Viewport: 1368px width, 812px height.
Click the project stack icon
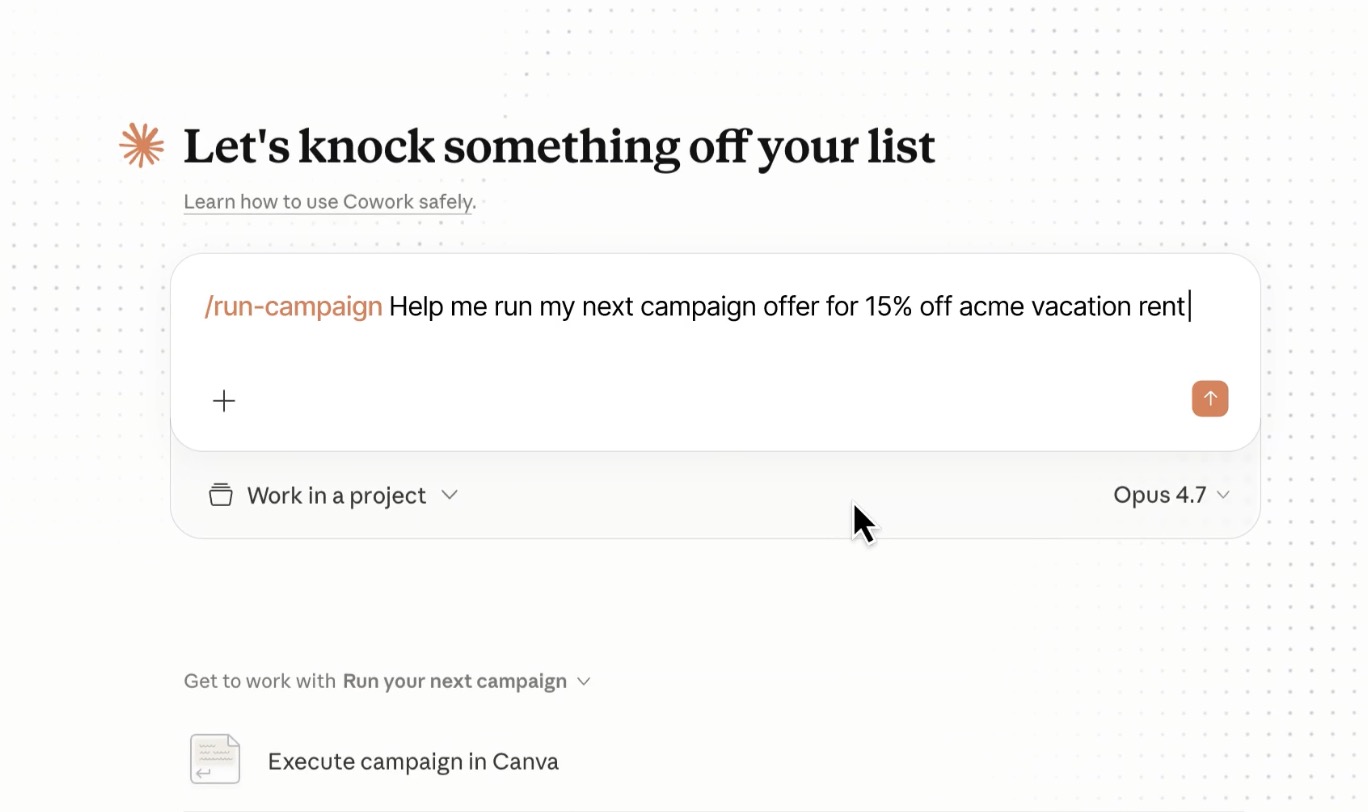220,495
